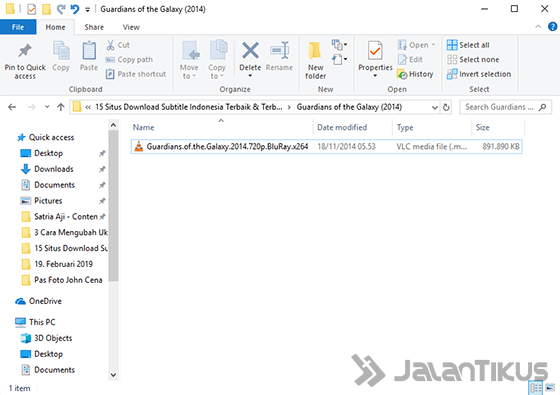The height and width of the screenshot is (395, 560).
Task: Go up one folder level
Action: tap(61, 107)
